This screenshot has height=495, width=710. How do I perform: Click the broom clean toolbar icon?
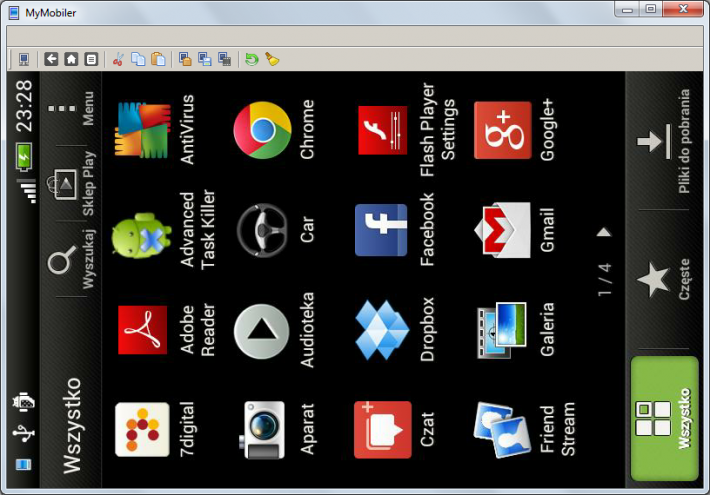coord(272,59)
